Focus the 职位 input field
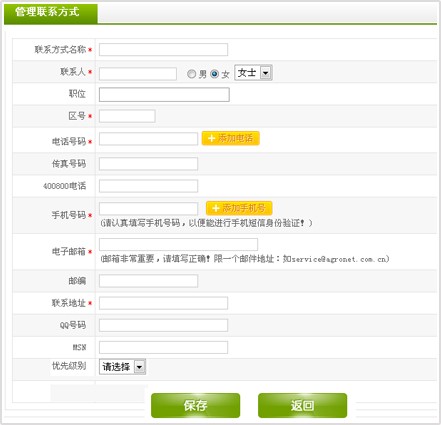 (164, 95)
